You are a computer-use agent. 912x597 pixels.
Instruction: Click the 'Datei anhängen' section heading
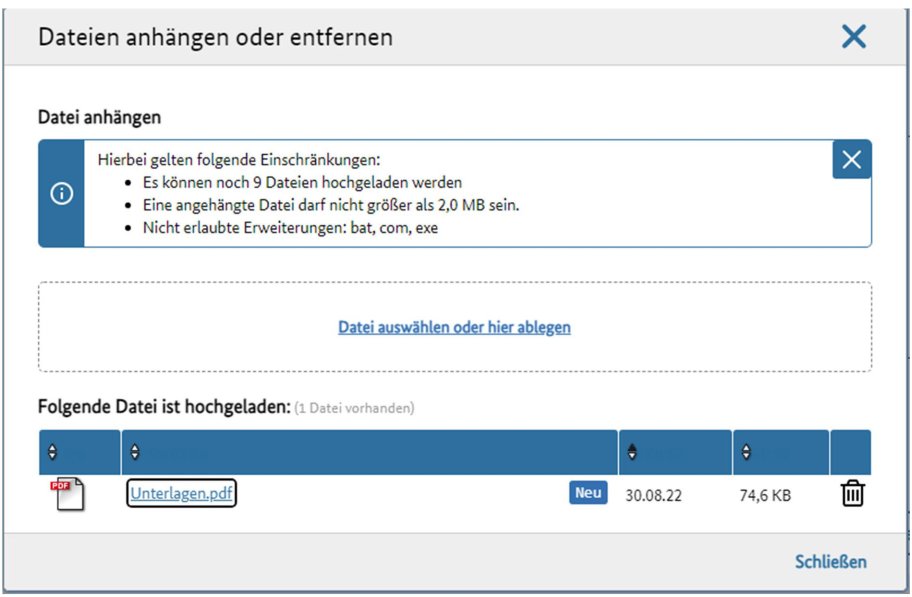[x=99, y=117]
